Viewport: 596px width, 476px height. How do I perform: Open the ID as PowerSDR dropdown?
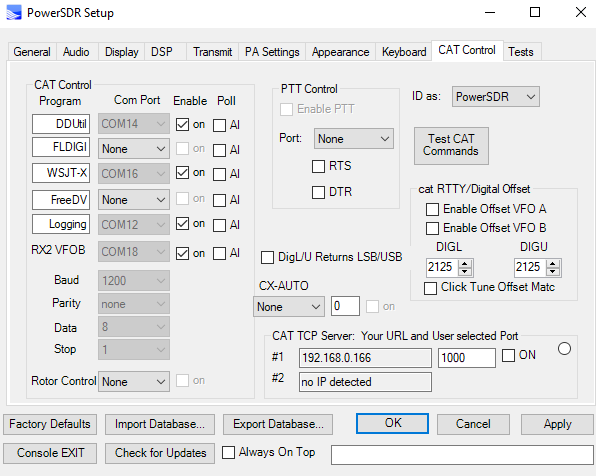point(496,97)
